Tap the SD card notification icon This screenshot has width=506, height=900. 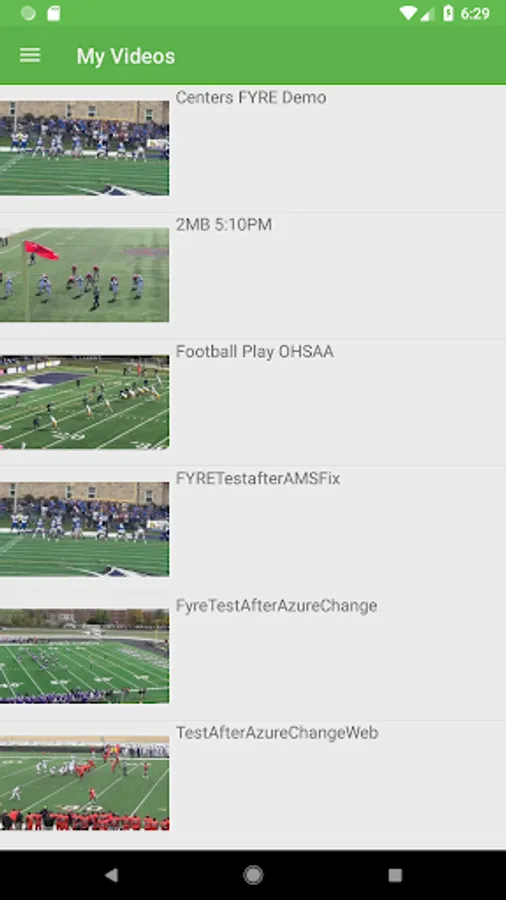click(x=53, y=13)
